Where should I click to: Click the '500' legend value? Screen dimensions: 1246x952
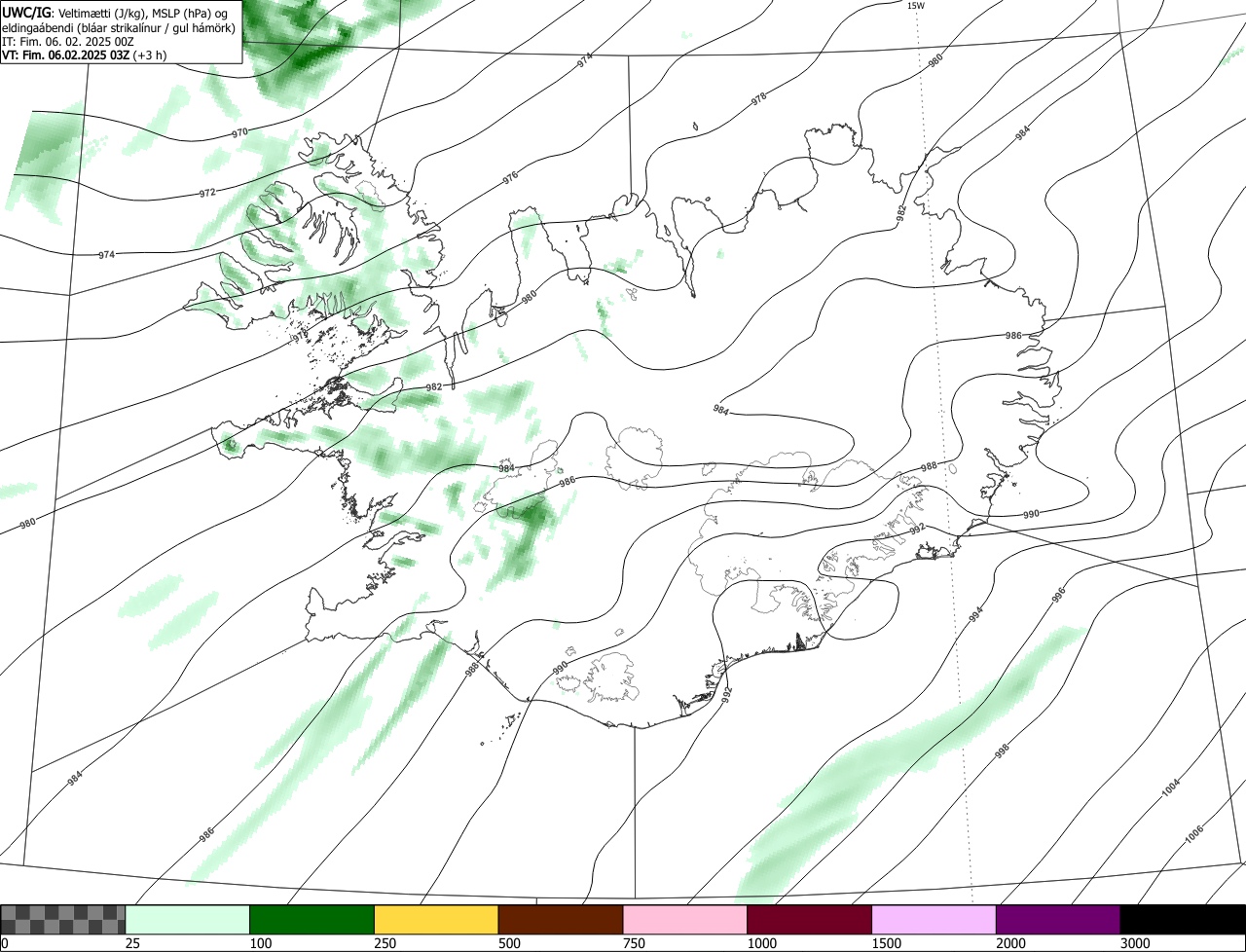(x=509, y=943)
